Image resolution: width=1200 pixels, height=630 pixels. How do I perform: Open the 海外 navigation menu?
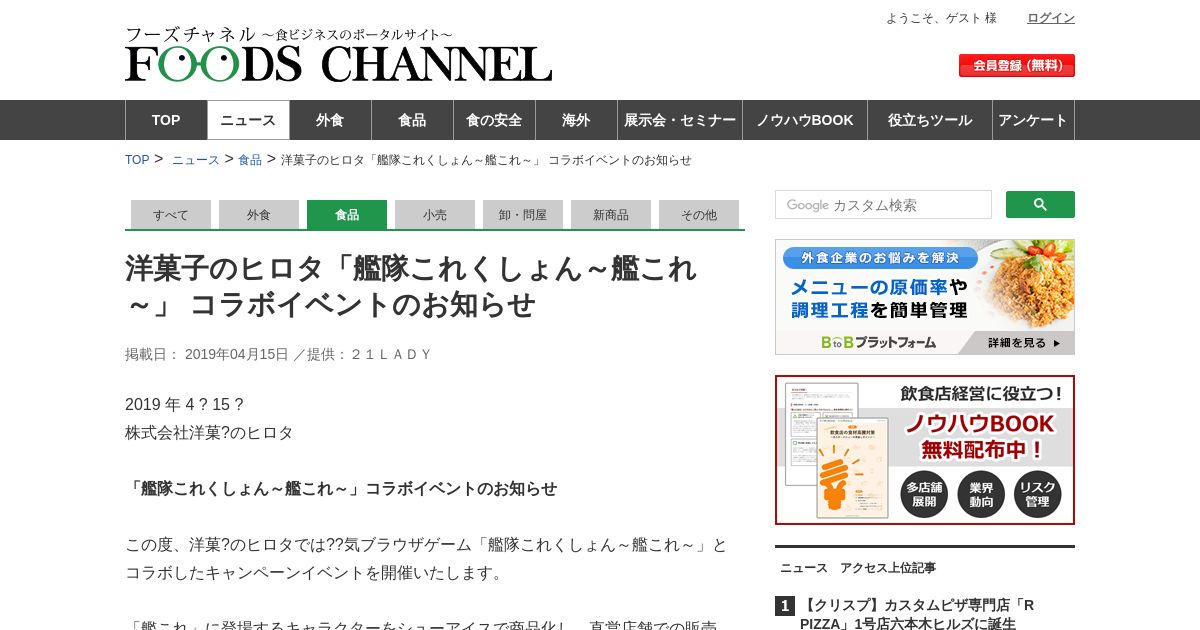click(x=576, y=120)
